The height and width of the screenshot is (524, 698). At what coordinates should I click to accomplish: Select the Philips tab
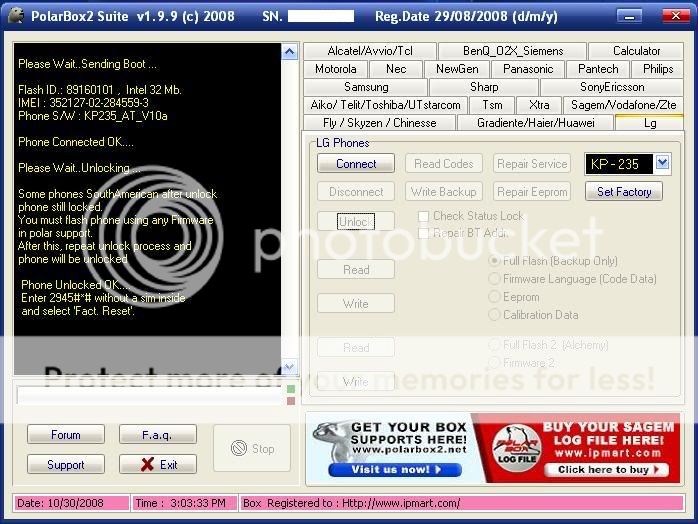click(x=658, y=69)
